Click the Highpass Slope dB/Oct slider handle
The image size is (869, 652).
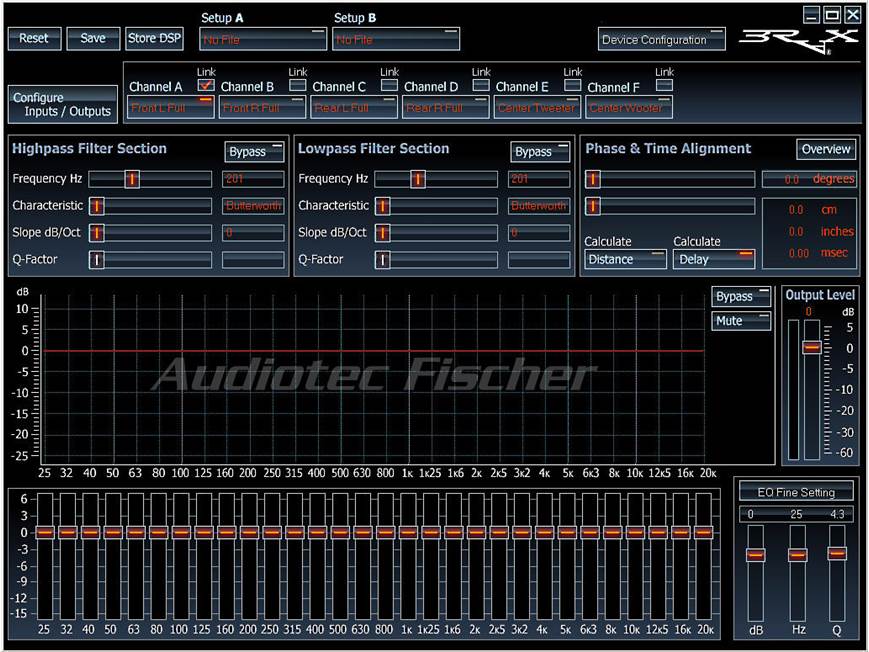pos(96,233)
